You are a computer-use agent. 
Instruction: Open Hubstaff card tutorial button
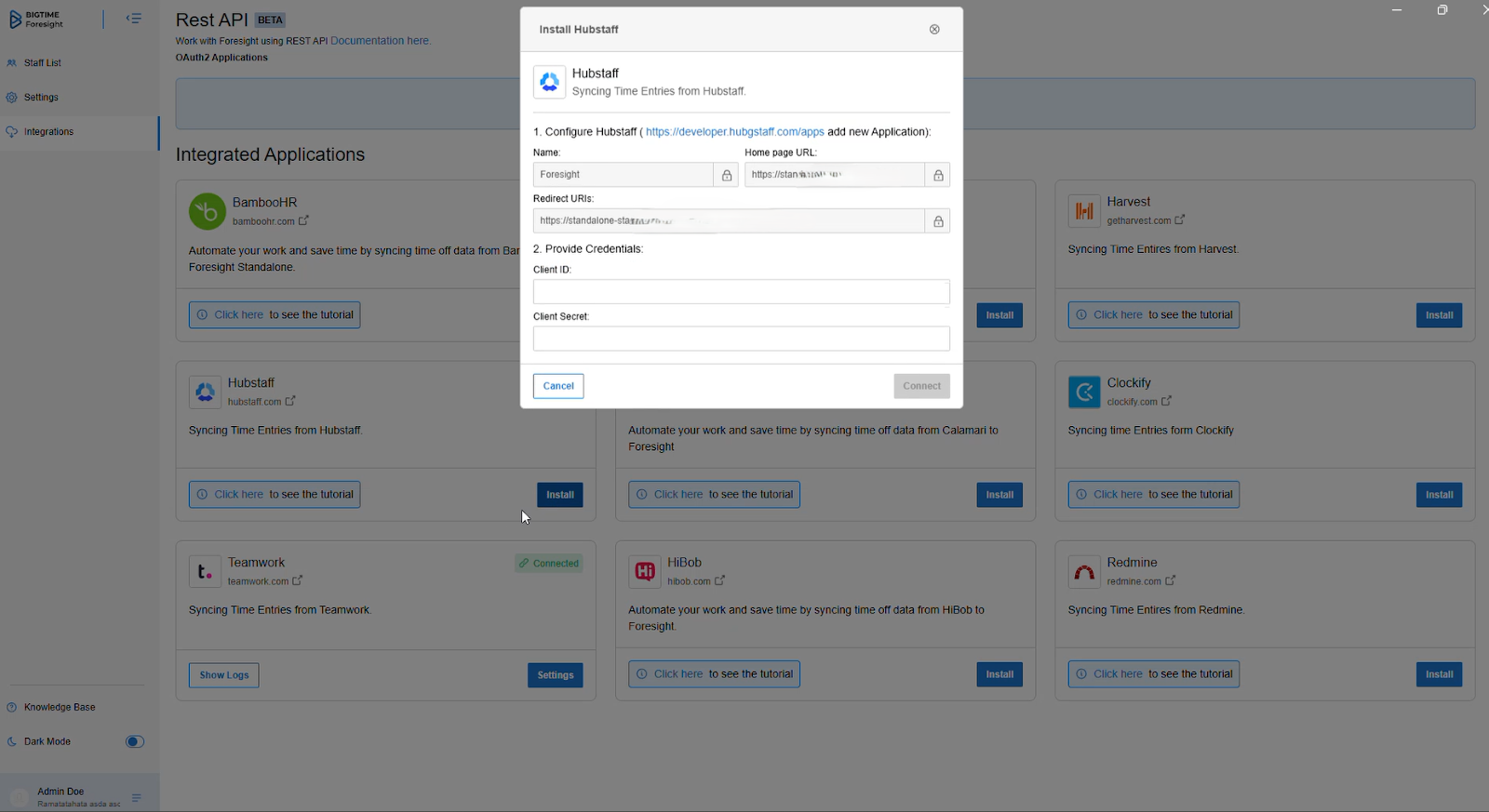[x=275, y=495]
